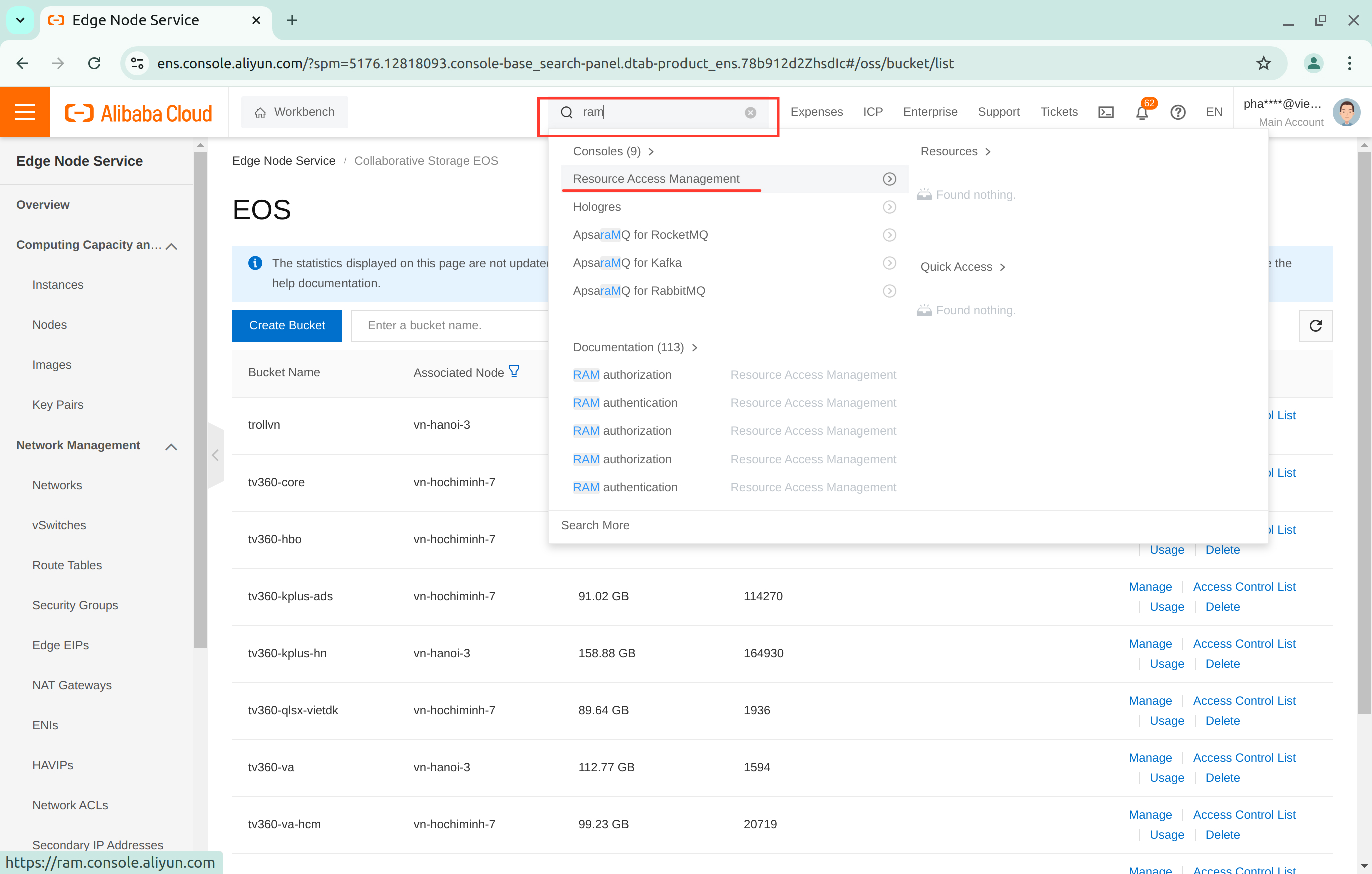Screen dimensions: 1372x874
Task: Bookmark this page with the star icon
Action: [x=1263, y=63]
